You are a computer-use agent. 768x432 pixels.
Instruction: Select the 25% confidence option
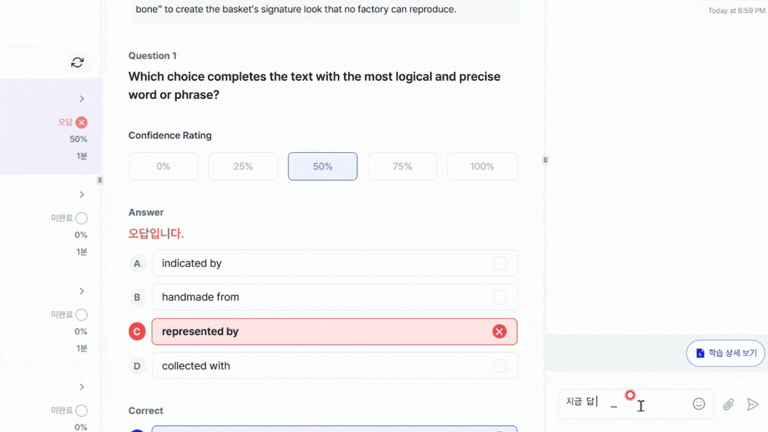243,167
